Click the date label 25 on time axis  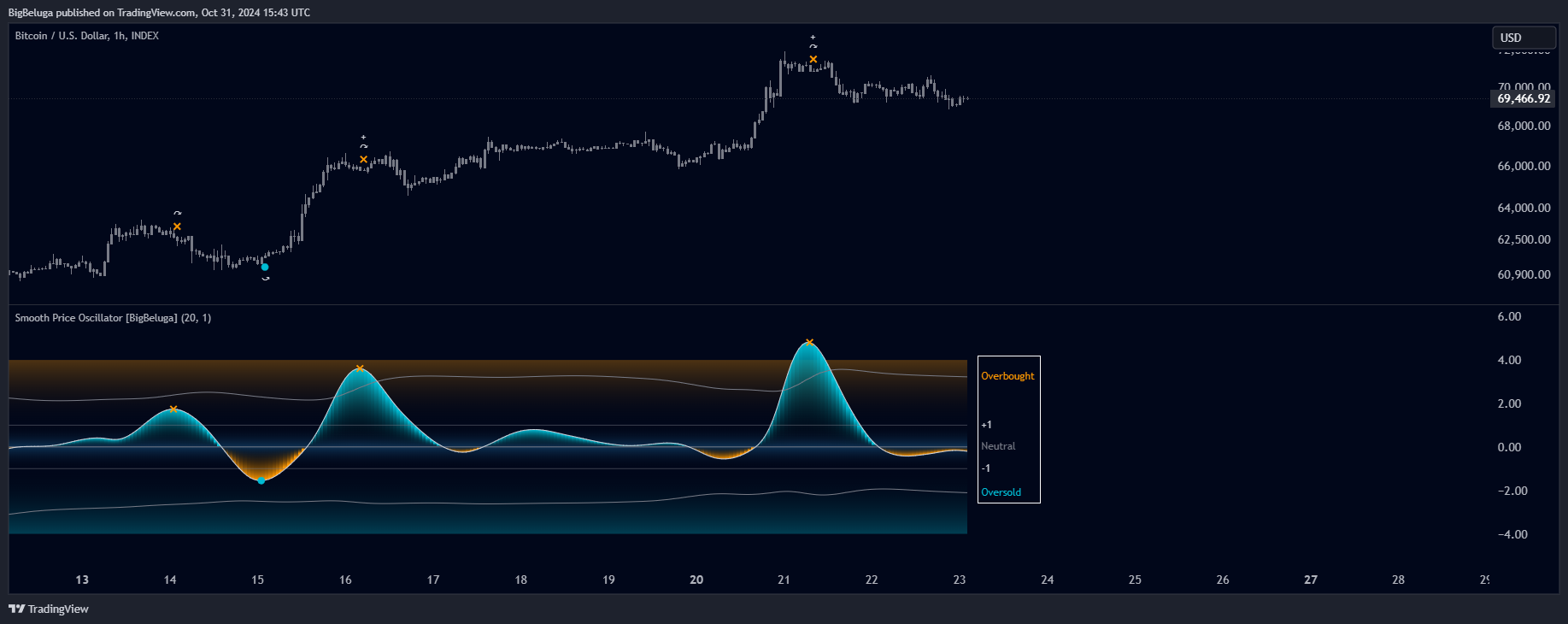[1135, 580]
